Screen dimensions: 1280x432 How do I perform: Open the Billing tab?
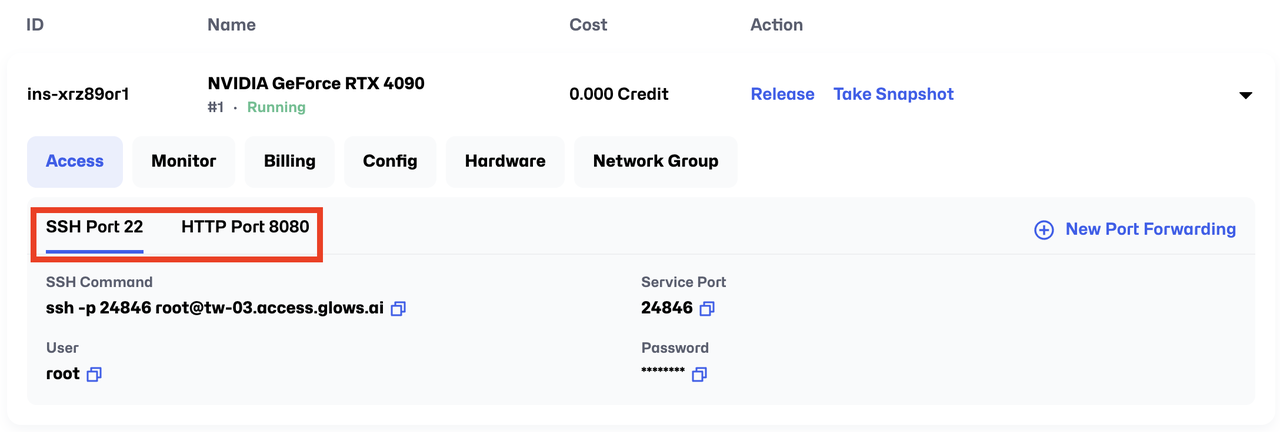point(290,161)
